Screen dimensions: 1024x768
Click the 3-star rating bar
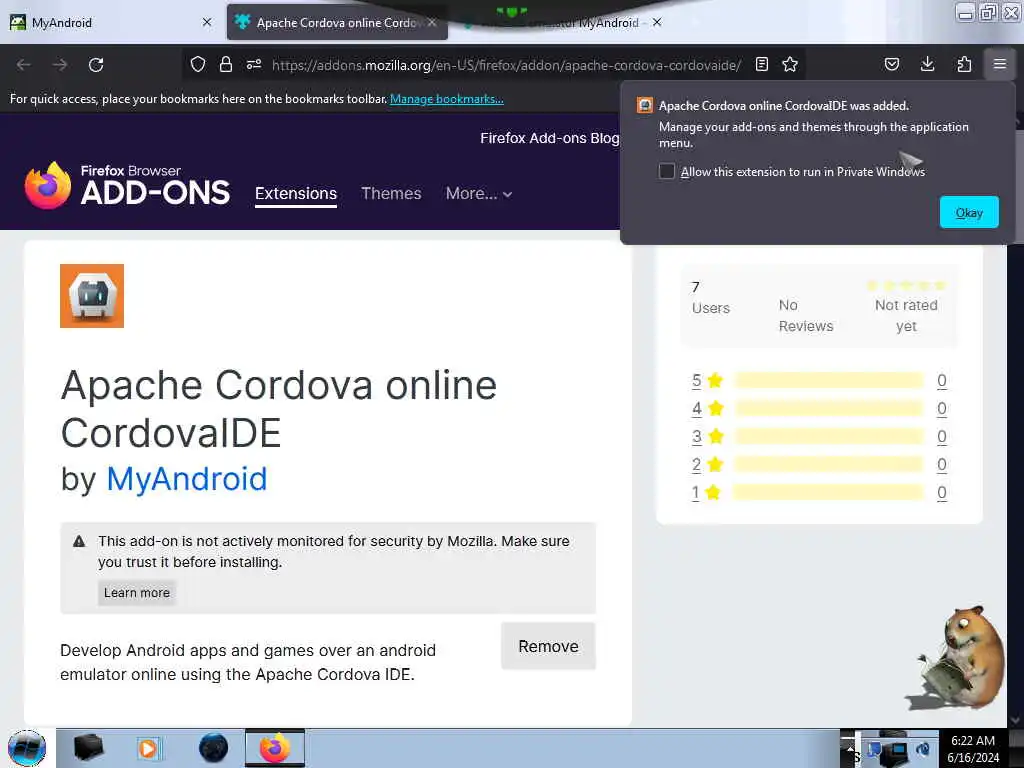pyautogui.click(x=829, y=436)
